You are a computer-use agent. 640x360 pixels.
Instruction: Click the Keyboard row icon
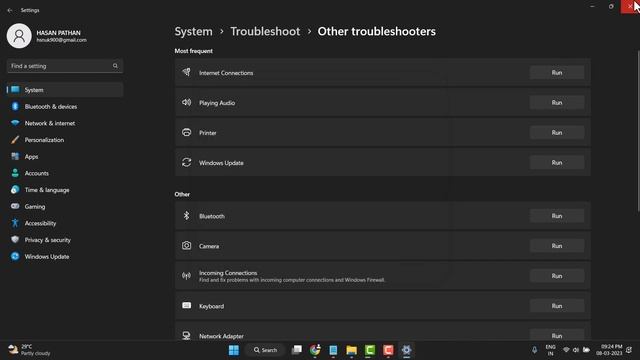point(187,306)
